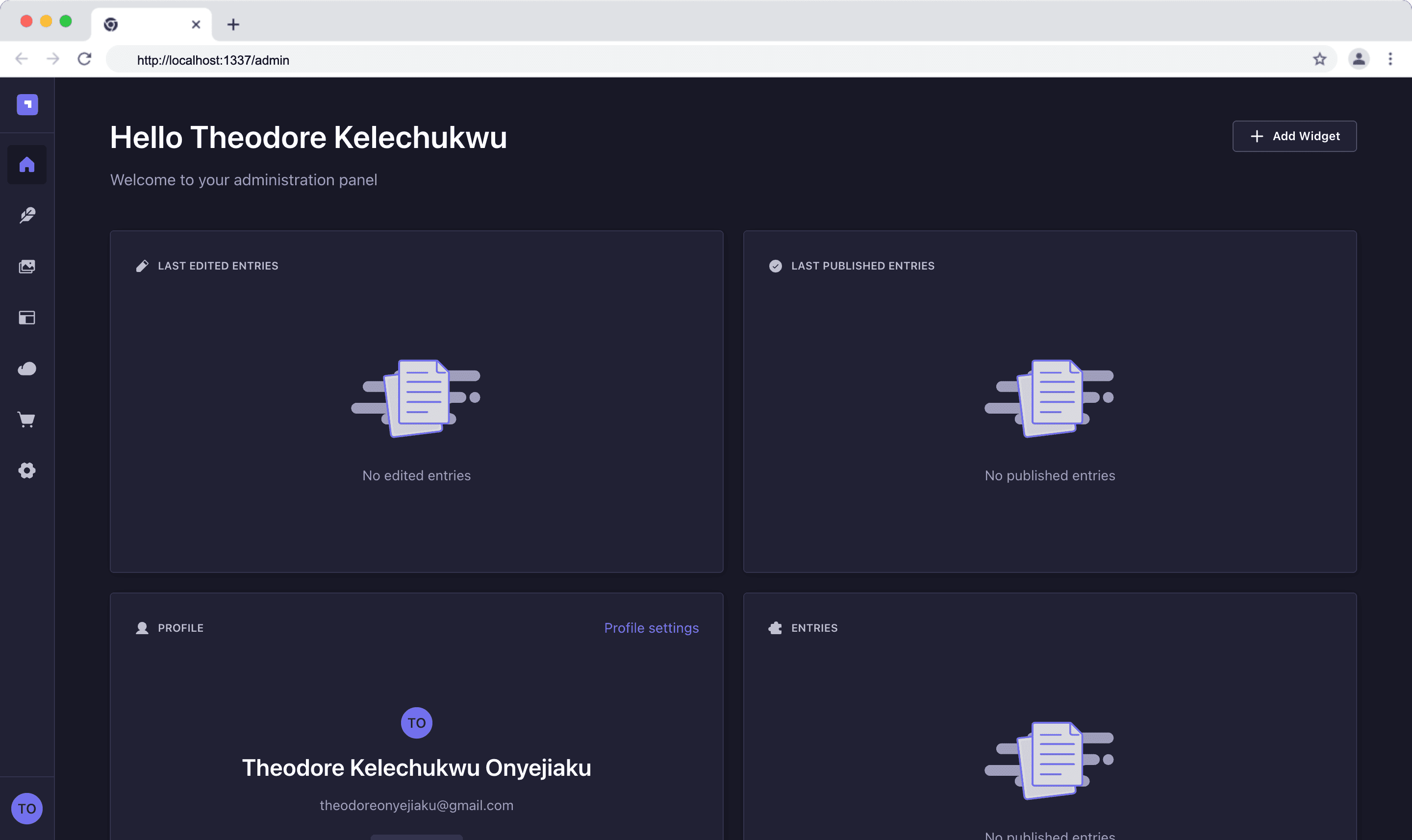Click the Strapi logo in sidebar
Viewport: 1412px width, 840px height.
coord(27,105)
